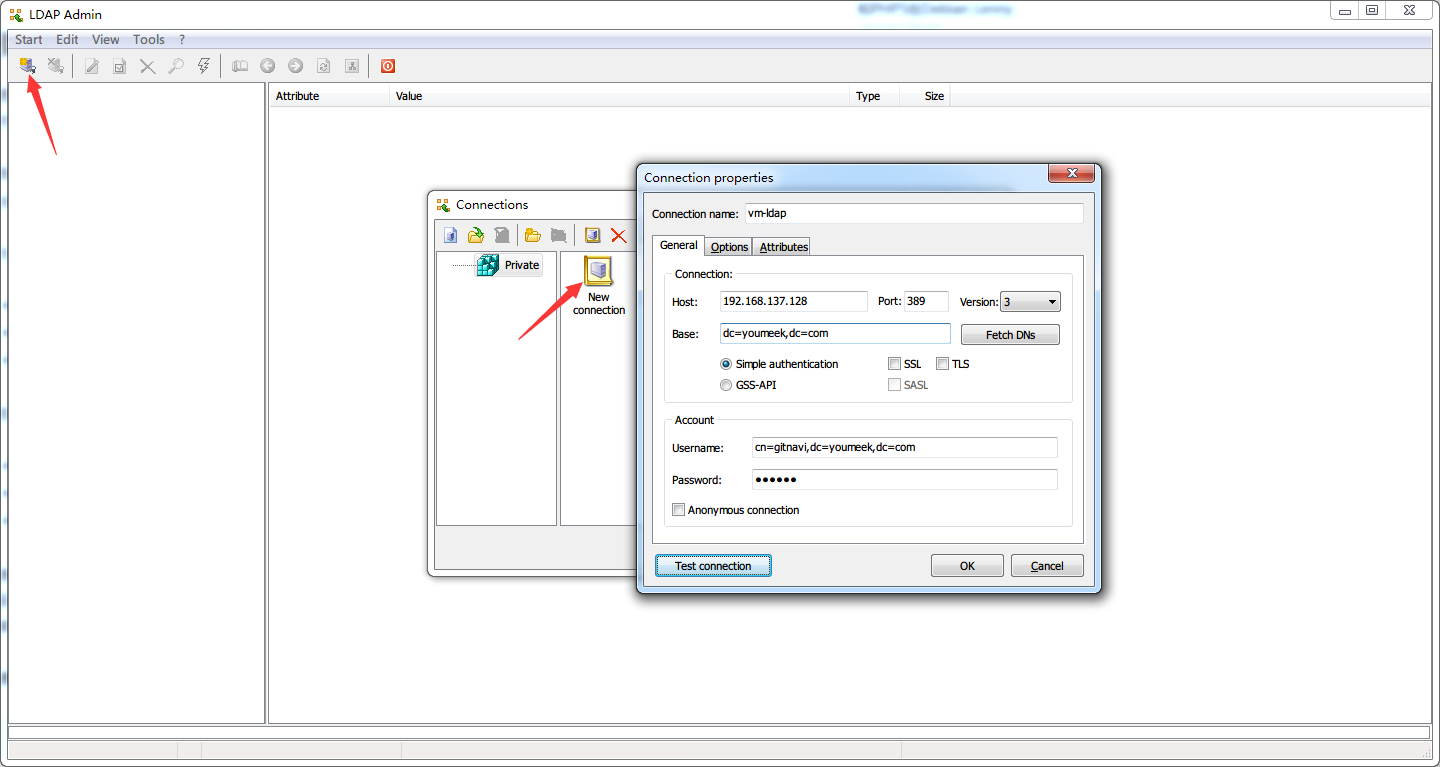Create a new connection in Connections dialog

(x=450, y=234)
